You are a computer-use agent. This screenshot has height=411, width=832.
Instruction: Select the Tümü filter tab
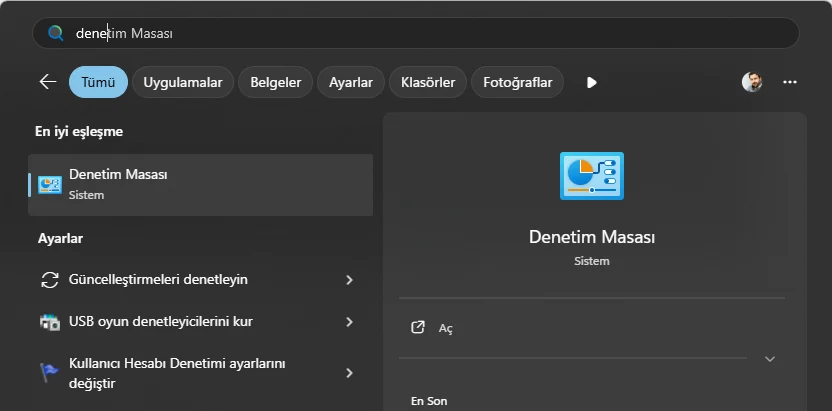click(x=98, y=82)
